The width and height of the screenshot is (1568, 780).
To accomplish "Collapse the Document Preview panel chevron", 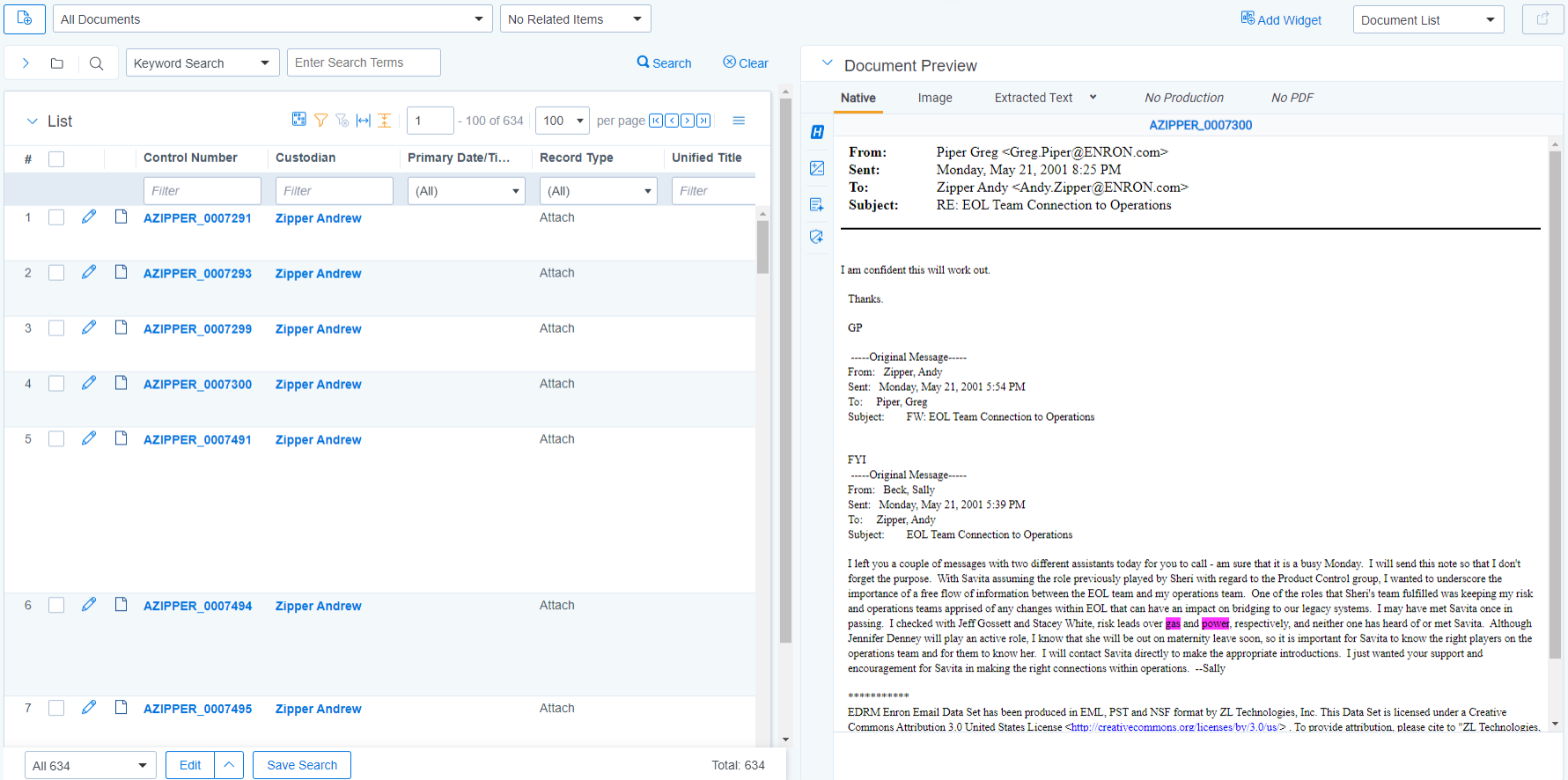I will 827,63.
